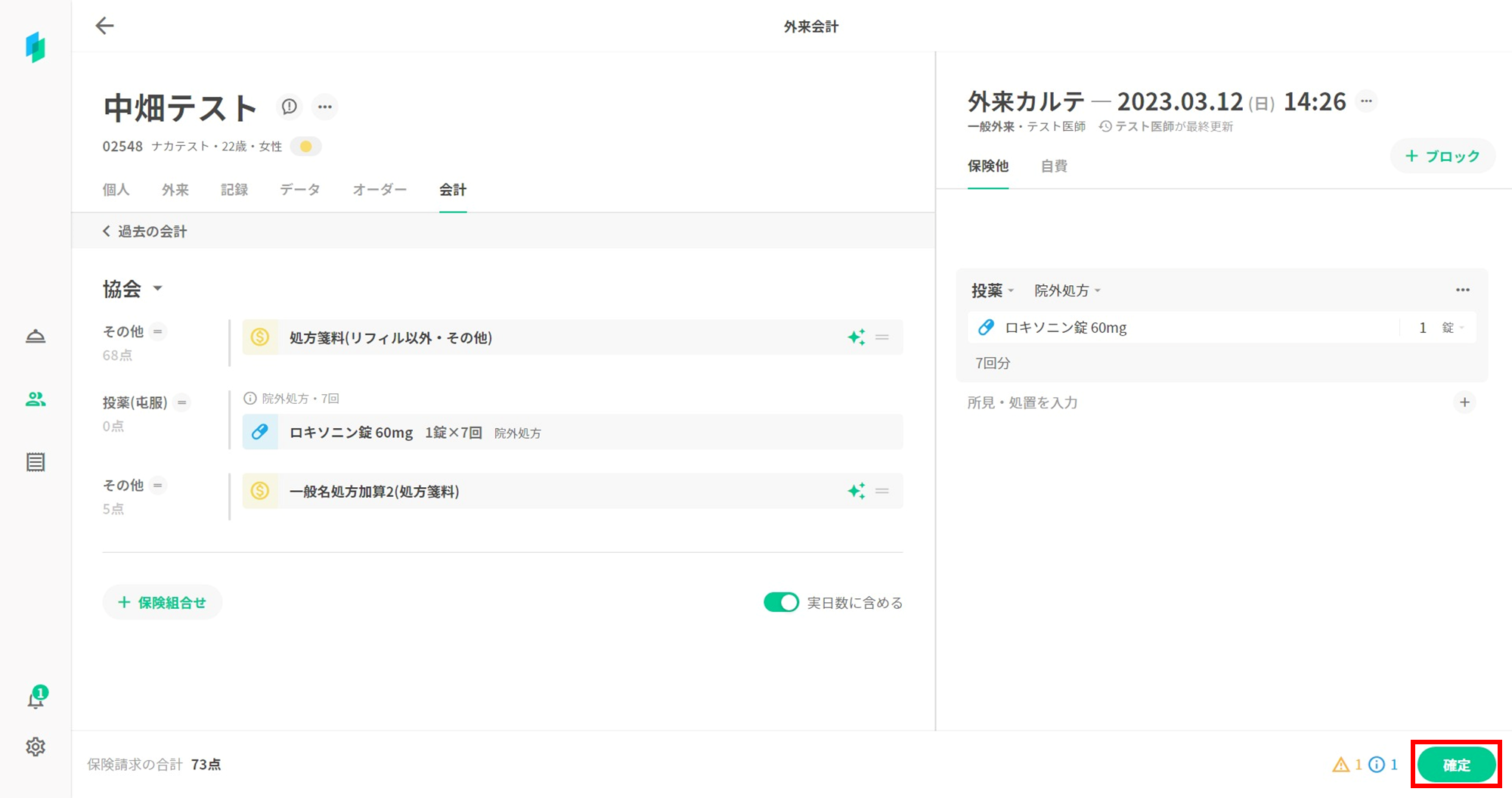The width and height of the screenshot is (1512, 798).
Task: Click the patient memo icon beside 中畑テスト
Action: point(289,107)
